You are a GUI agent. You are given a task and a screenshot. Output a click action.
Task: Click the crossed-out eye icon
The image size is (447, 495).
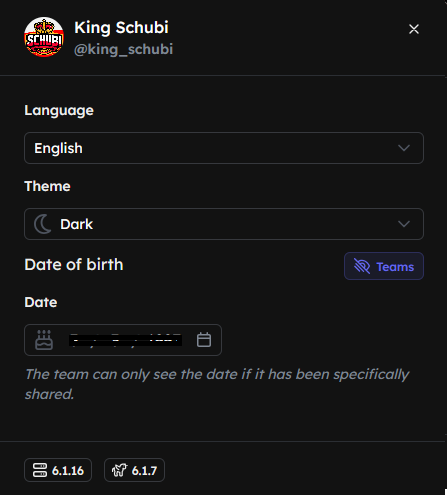point(362,266)
